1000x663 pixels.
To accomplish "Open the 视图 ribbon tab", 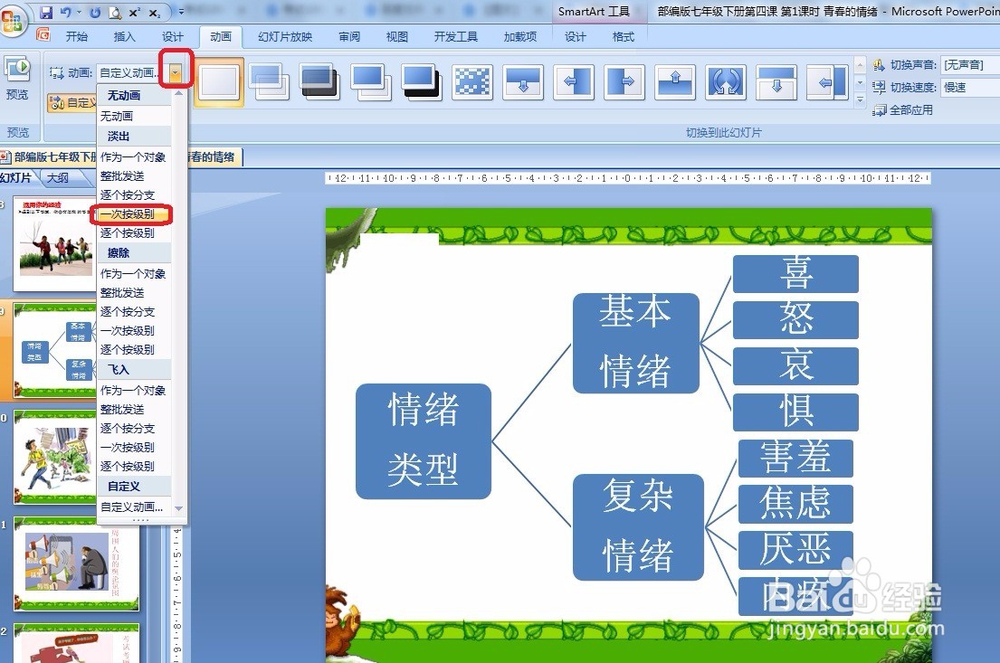I will point(397,37).
